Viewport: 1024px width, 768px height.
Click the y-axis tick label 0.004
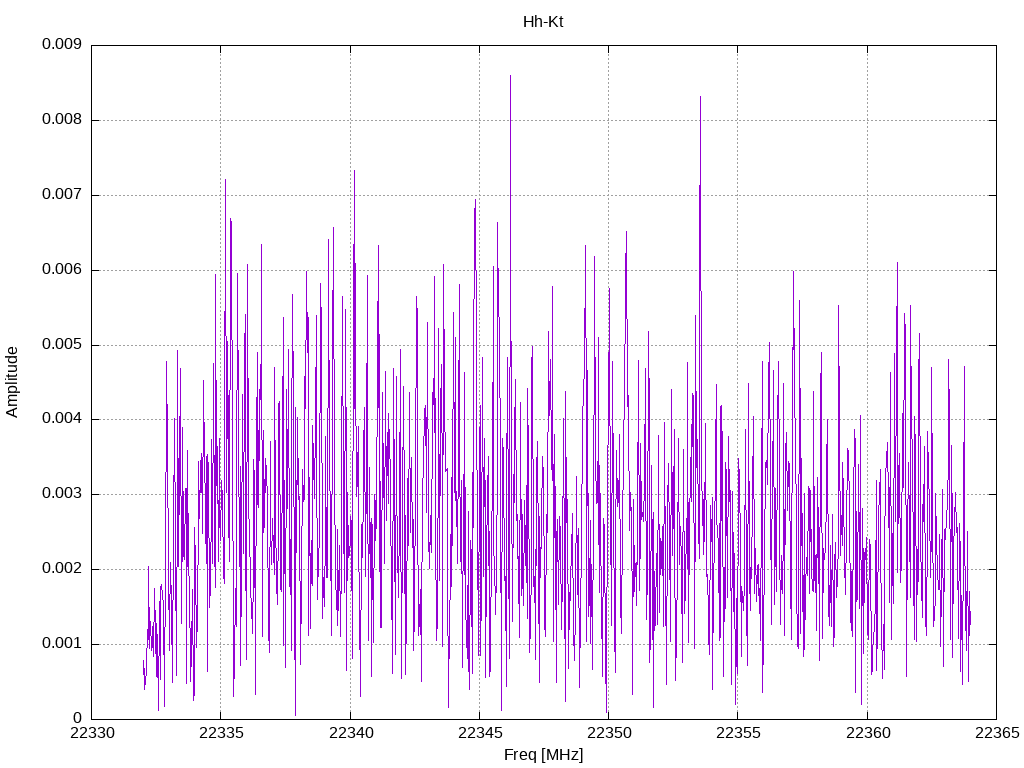pyautogui.click(x=62, y=419)
